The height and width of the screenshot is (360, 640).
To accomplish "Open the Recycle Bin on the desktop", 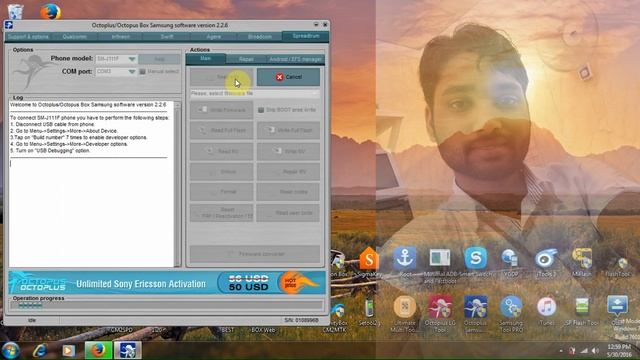I will click(x=15, y=11).
